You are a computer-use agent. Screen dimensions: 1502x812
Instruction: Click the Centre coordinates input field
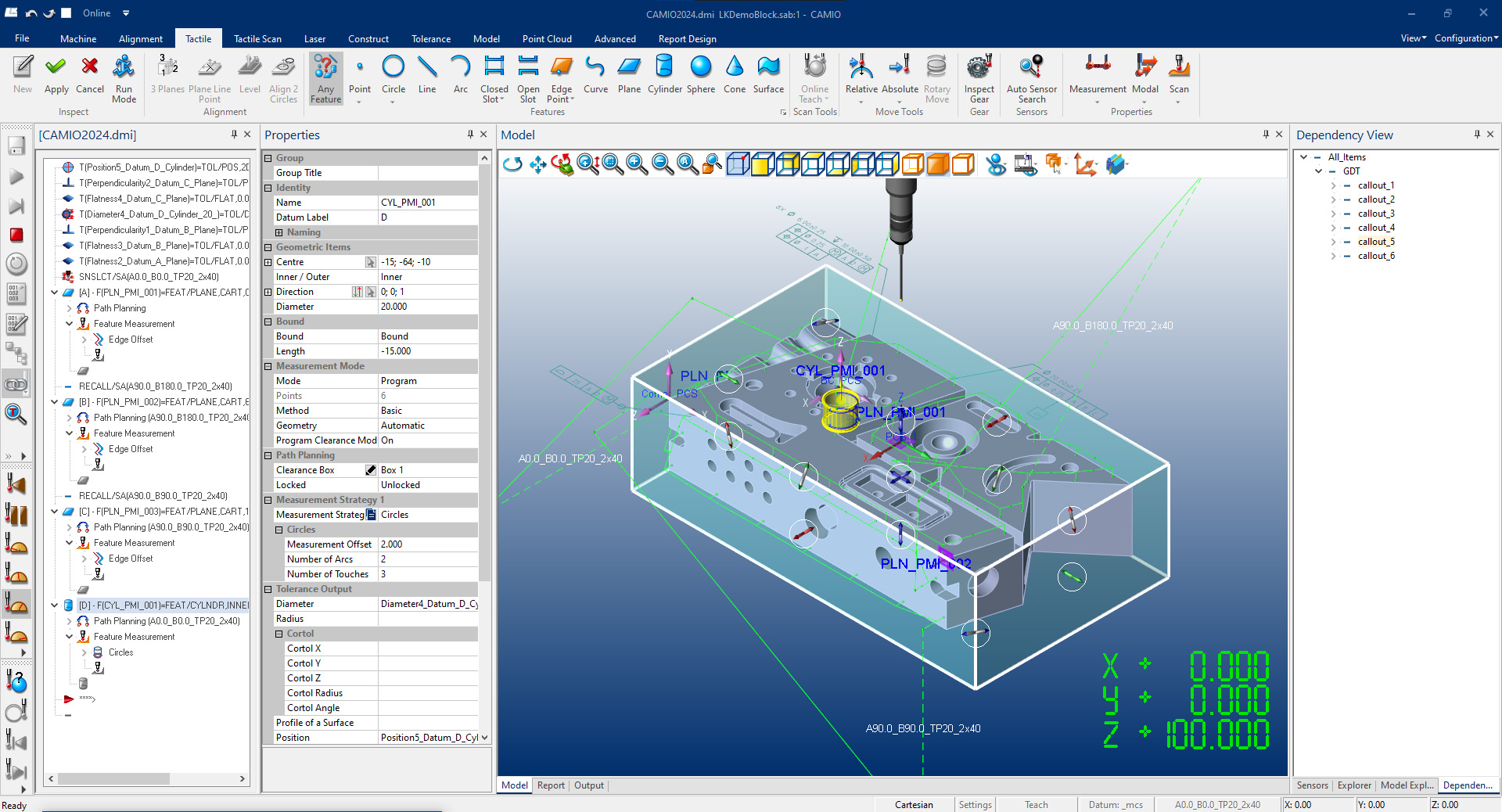click(426, 261)
